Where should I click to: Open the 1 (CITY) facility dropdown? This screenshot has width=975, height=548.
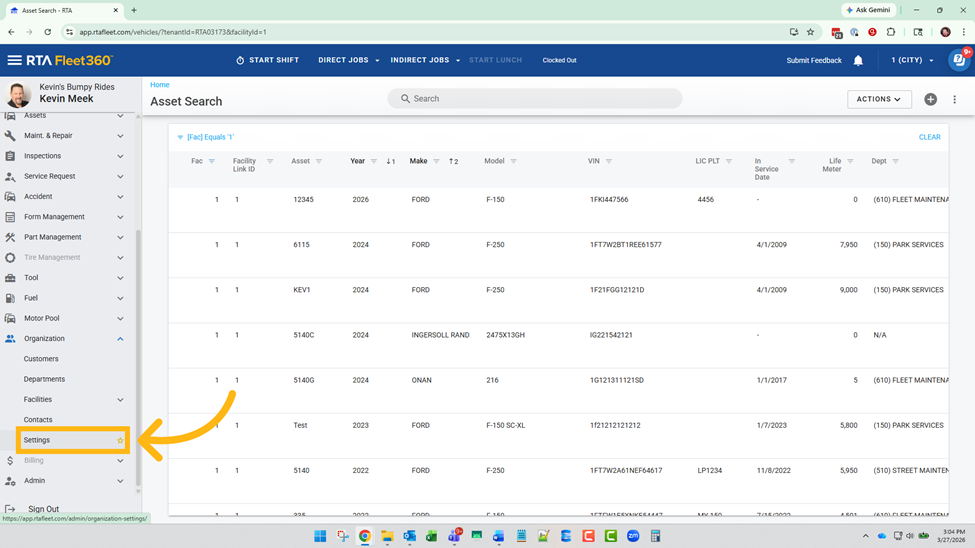(912, 60)
